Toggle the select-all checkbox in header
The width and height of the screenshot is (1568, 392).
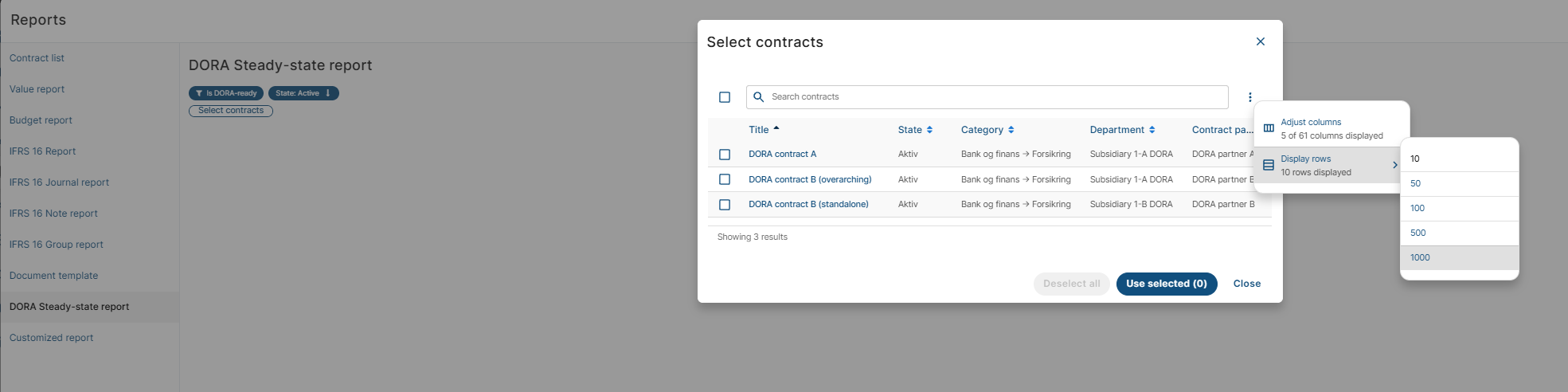tap(725, 97)
